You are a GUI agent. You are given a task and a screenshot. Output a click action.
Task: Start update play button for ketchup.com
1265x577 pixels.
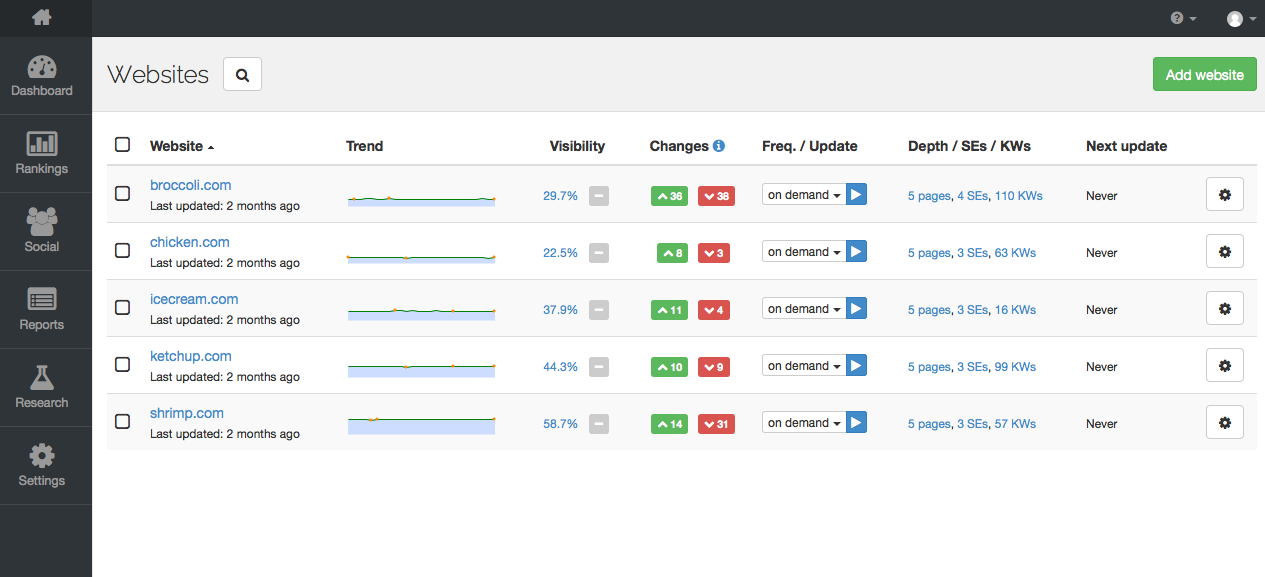(856, 365)
